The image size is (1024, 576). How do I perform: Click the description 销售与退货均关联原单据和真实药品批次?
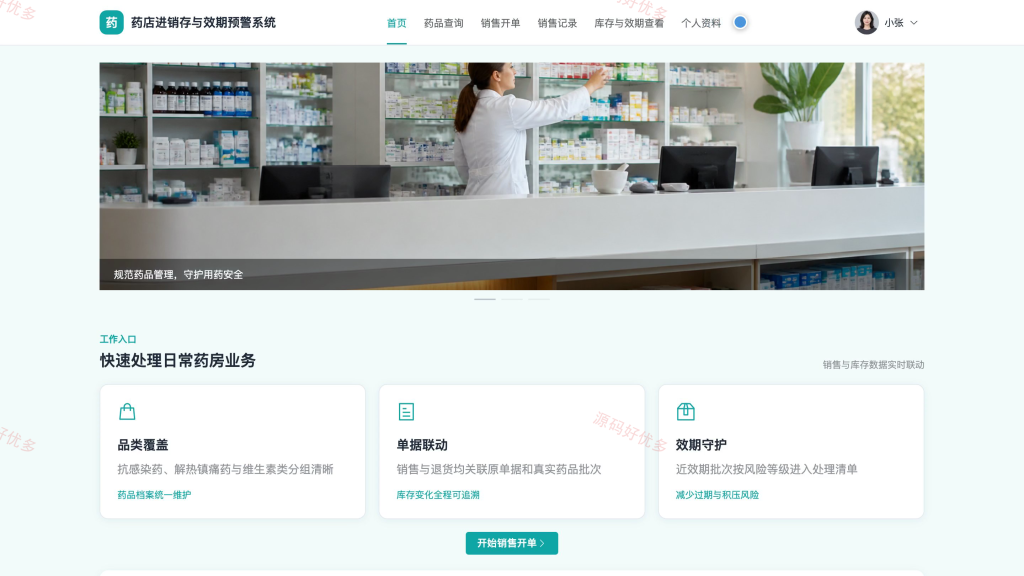[499, 469]
